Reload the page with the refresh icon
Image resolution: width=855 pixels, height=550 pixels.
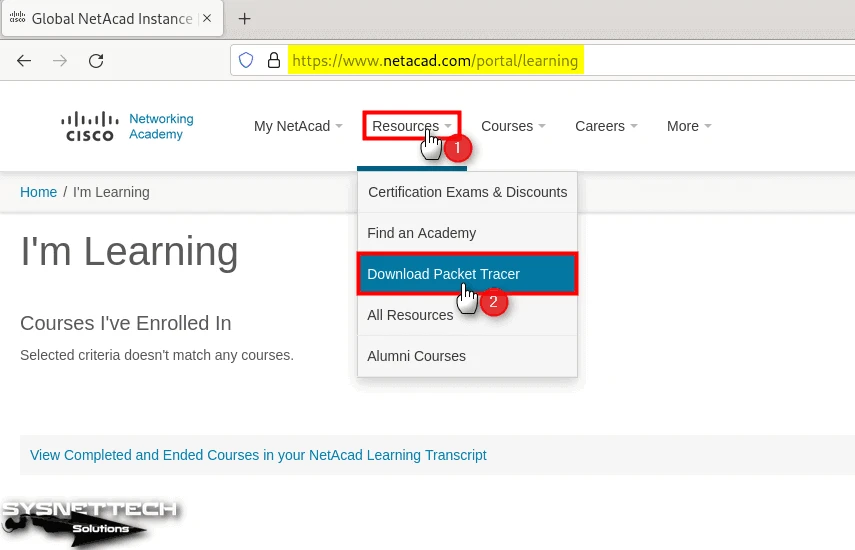[x=96, y=61]
